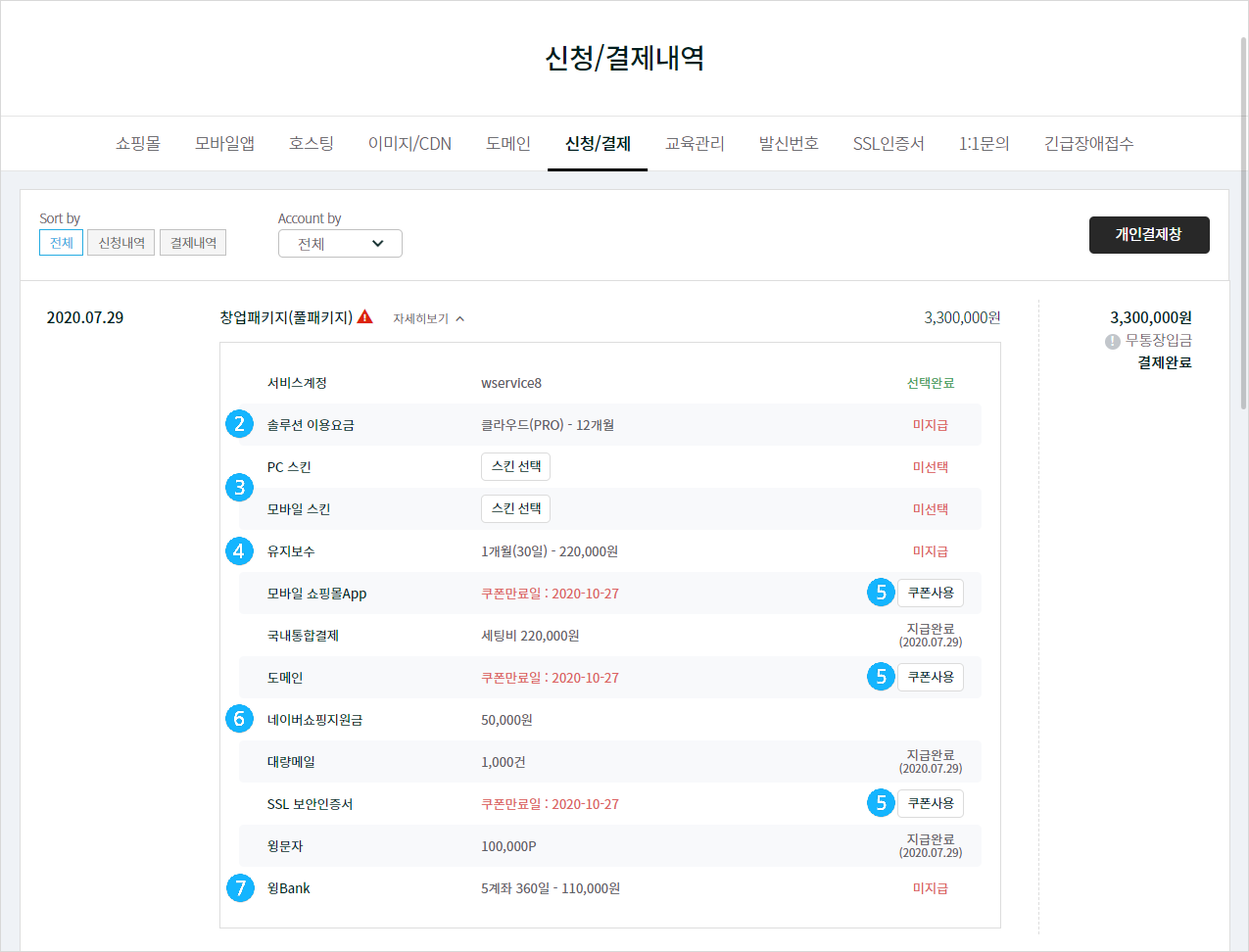
Task: Click the 창업패키지(풀패키지) title
Action: tap(286, 317)
